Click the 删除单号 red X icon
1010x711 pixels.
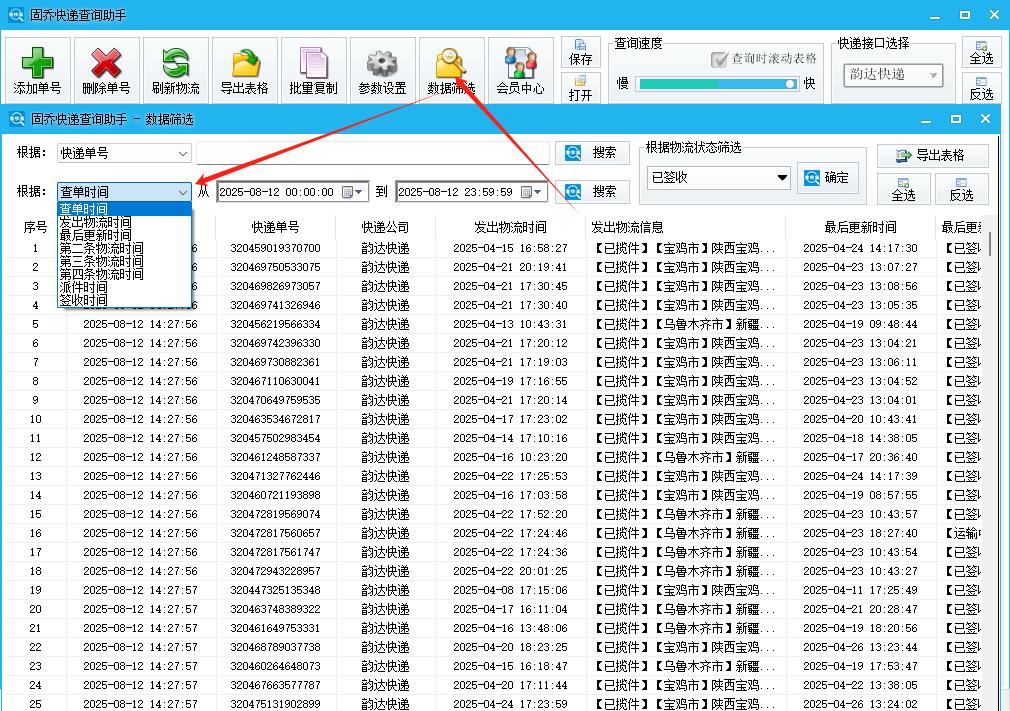pyautogui.click(x=106, y=64)
